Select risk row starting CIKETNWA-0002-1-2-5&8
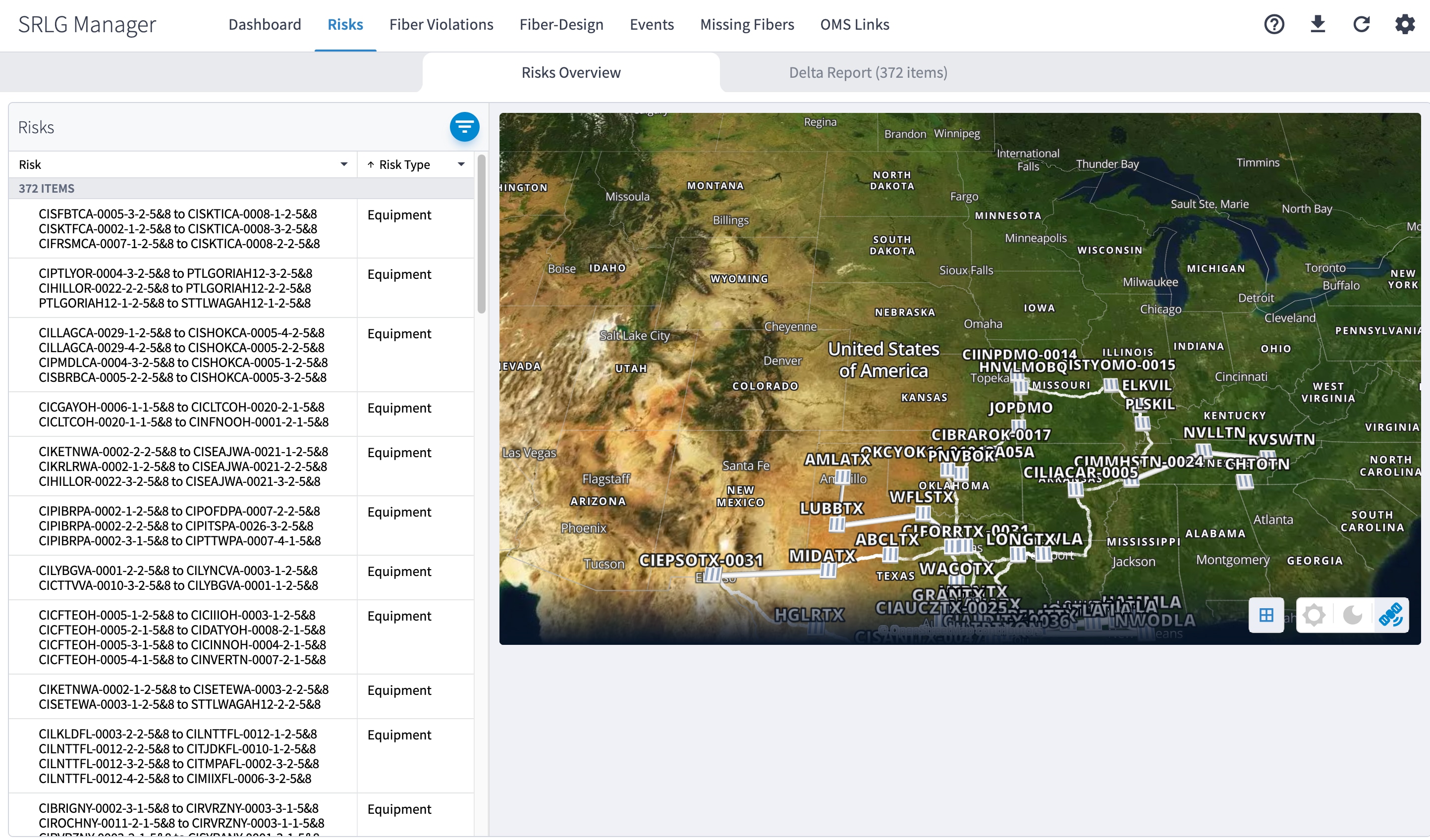Viewport: 1430px width, 840px height. [x=241, y=697]
